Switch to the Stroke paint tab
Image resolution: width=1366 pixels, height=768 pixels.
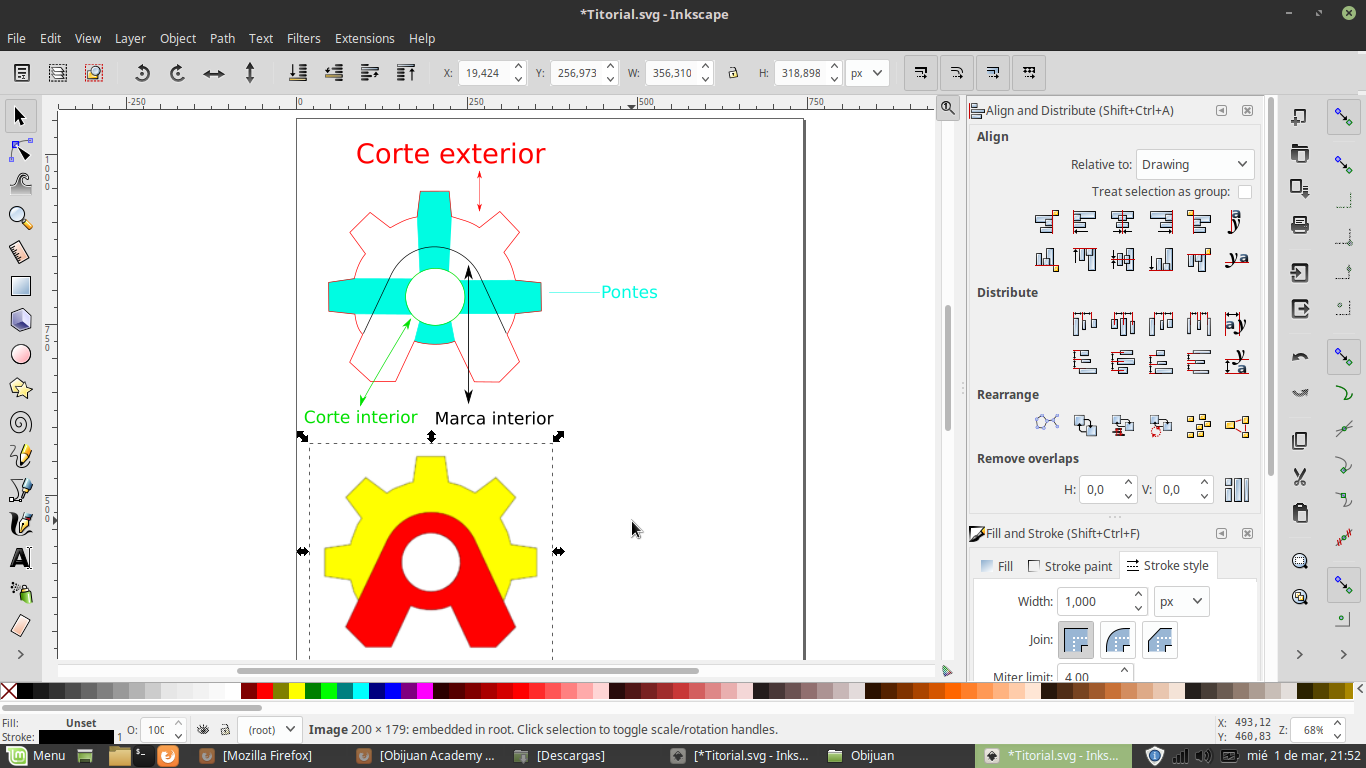pyautogui.click(x=1069, y=566)
